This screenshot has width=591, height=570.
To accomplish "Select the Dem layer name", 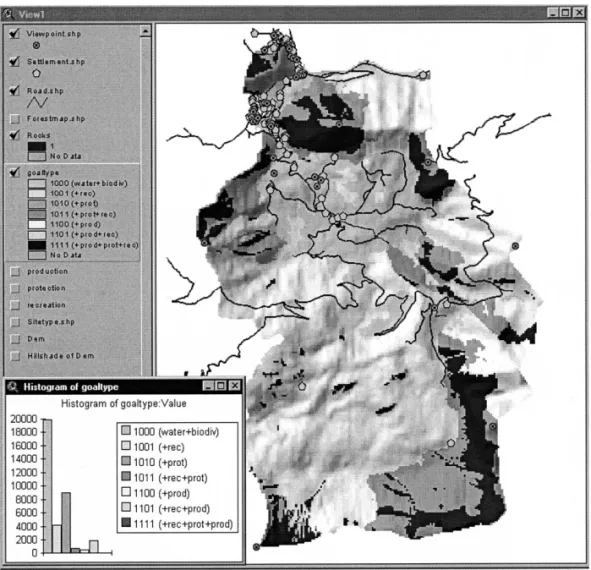I will point(36,339).
